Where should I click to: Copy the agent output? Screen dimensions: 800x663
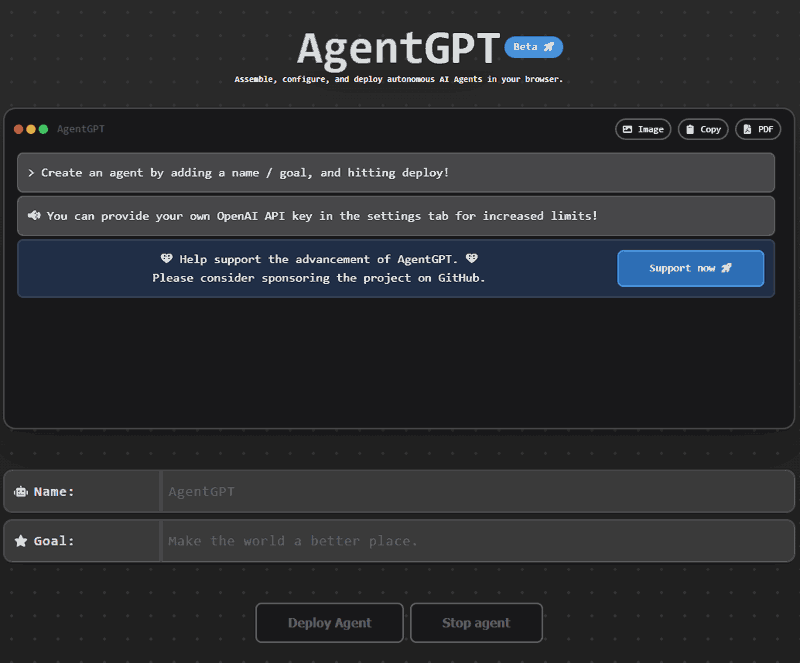[x=703, y=129]
